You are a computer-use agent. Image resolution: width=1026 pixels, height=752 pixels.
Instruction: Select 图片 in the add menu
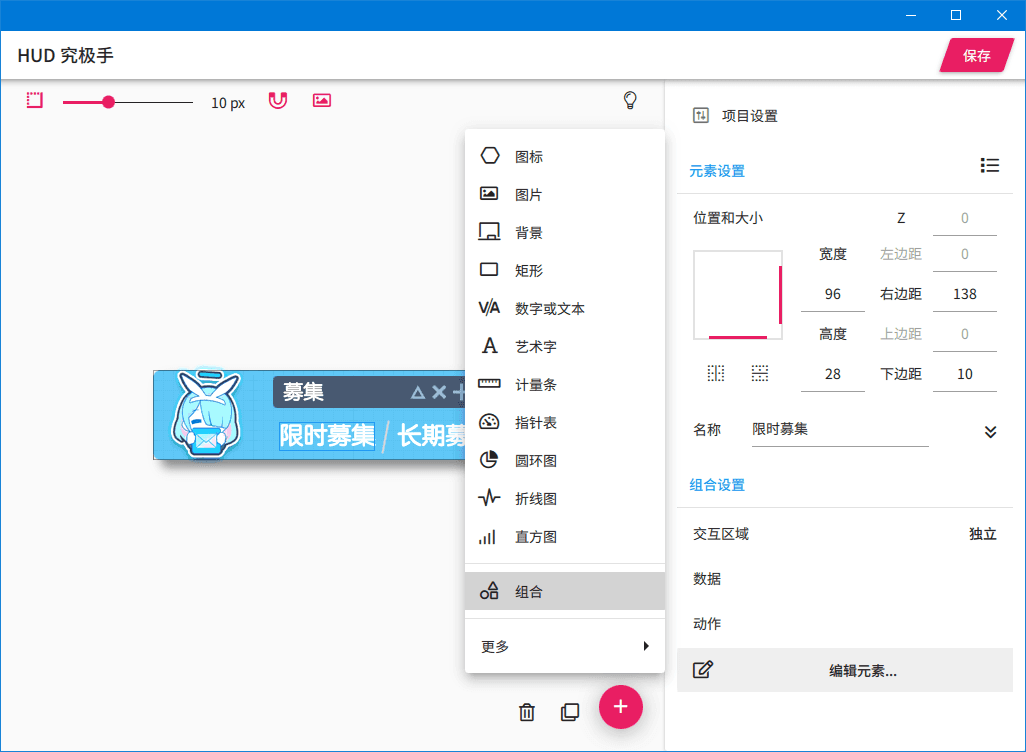pyautogui.click(x=565, y=194)
